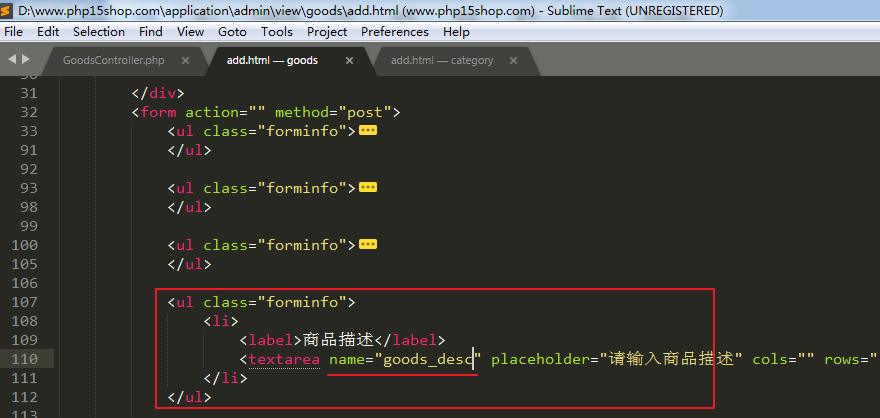Viewport: 880px width, 418px height.
Task: Open the Project menu
Action: pos(327,32)
